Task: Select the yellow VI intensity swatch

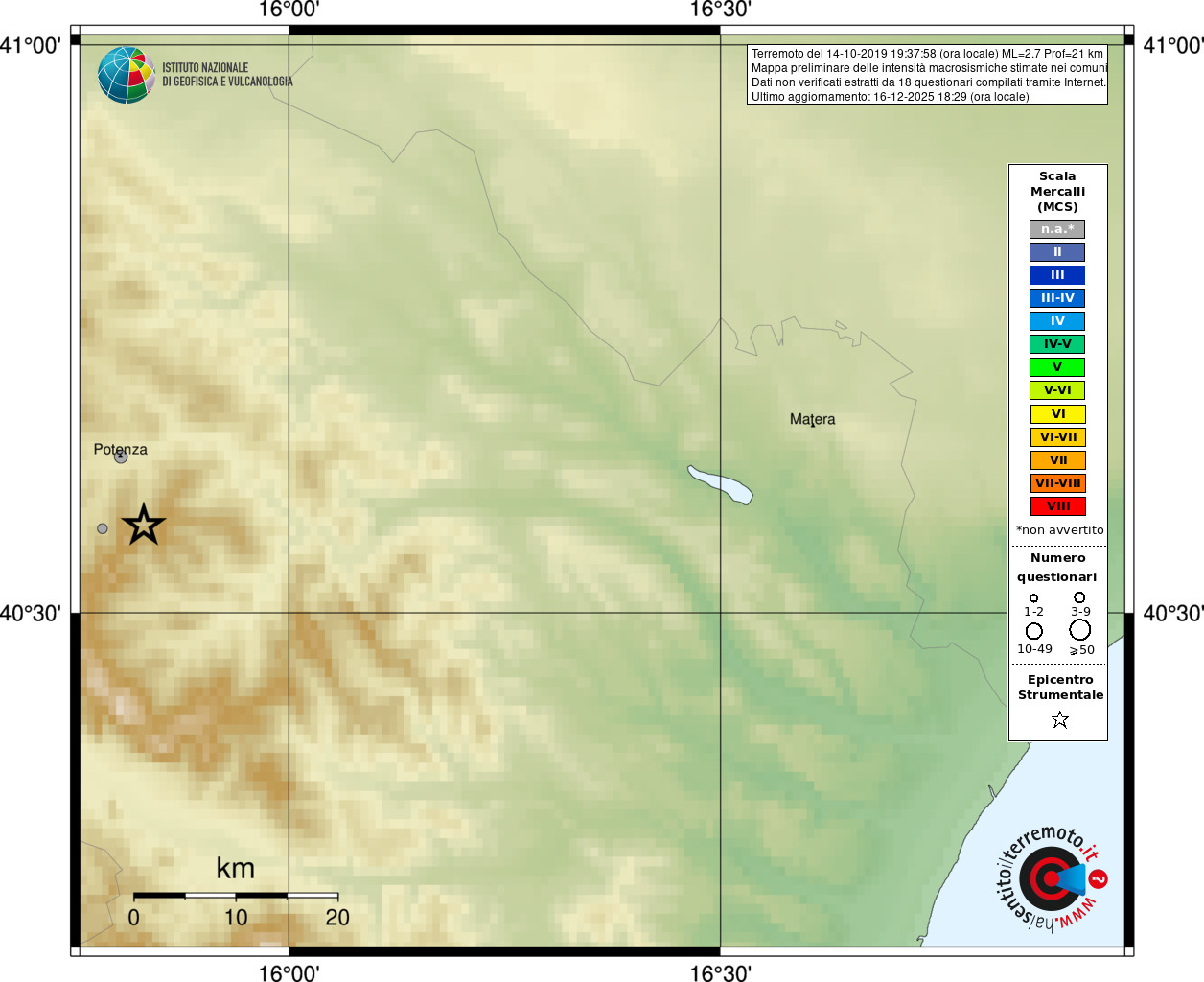Action: [x=1057, y=414]
